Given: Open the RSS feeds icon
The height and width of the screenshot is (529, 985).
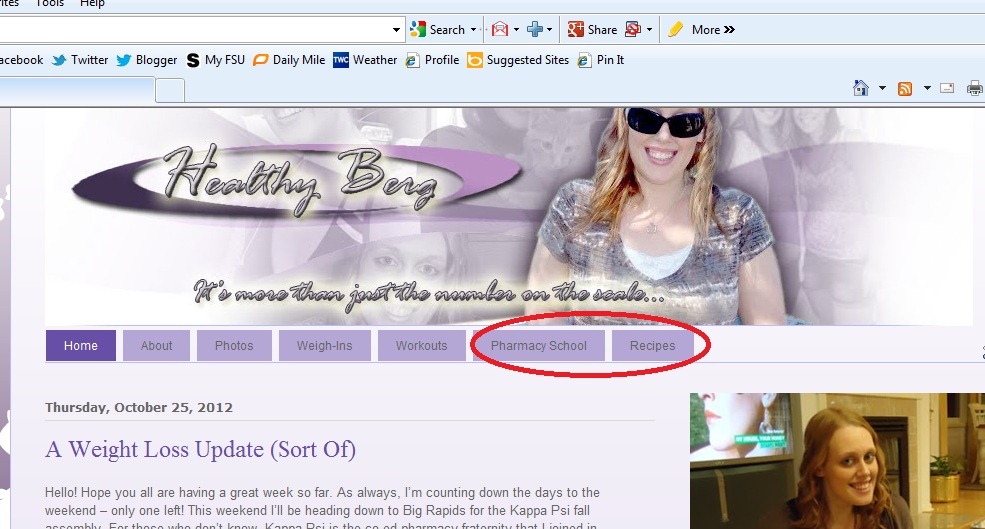Looking at the screenshot, I should coord(905,89).
